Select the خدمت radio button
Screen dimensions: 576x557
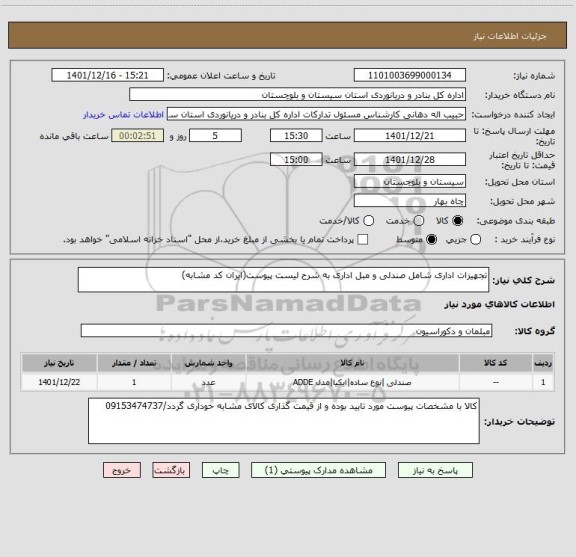pyautogui.click(x=419, y=221)
